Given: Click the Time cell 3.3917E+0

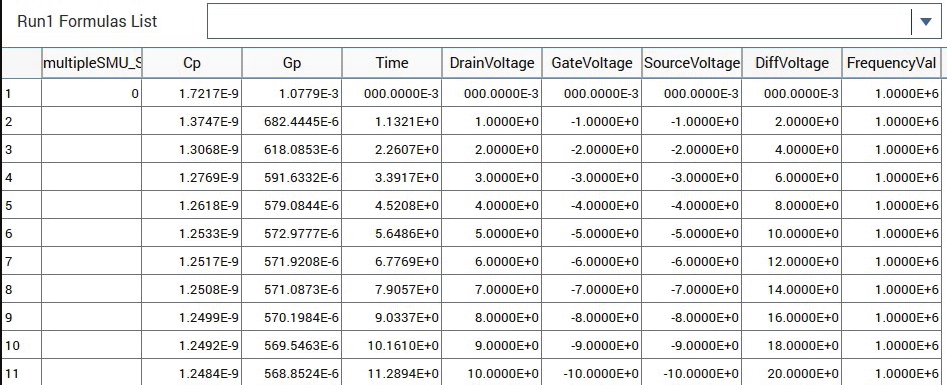Looking at the screenshot, I should [392, 177].
